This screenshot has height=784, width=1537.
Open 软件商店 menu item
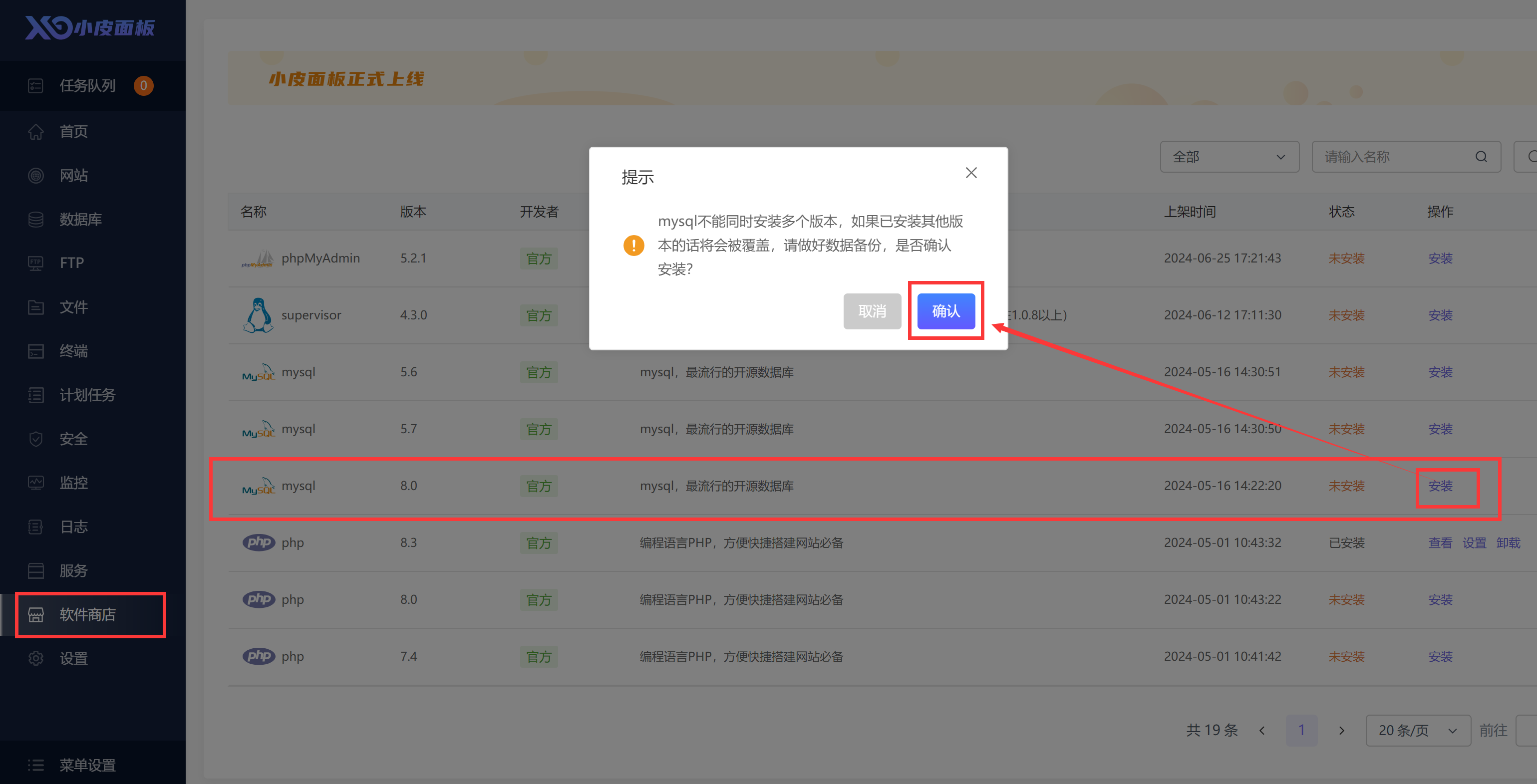(x=92, y=614)
